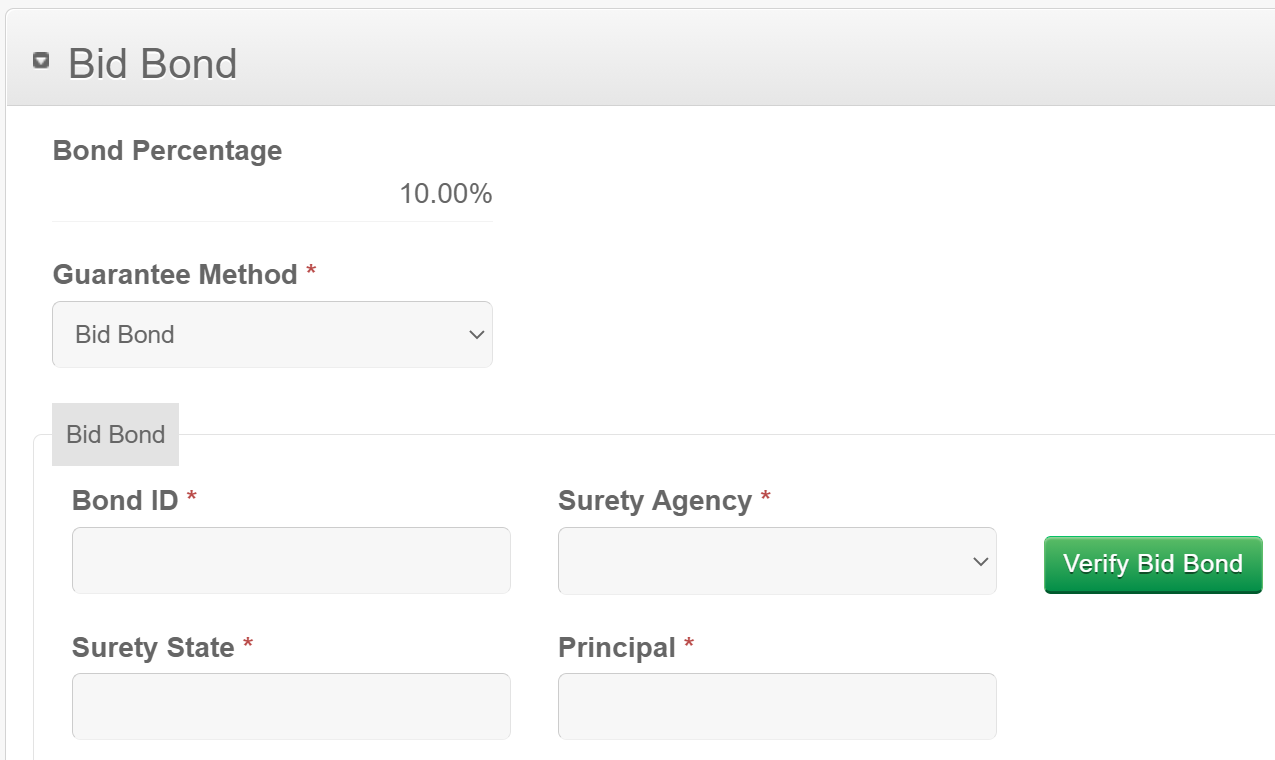
Task: Click the Bond Percentage label
Action: pyautogui.click(x=167, y=151)
